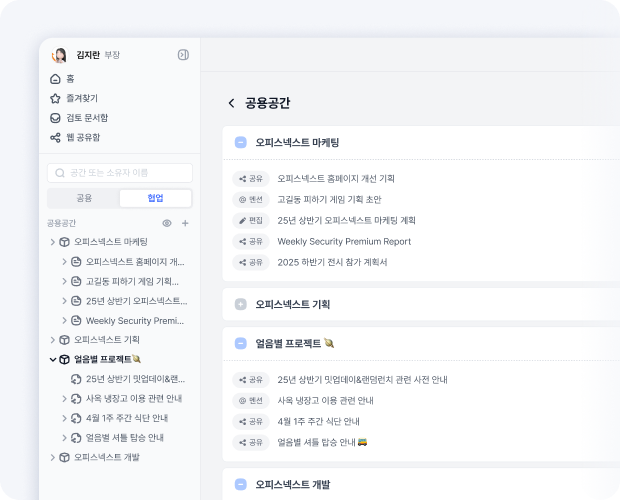This screenshot has width=620, height=500.
Task: Collapse the 오피스넥스트 마케팅 section card
Action: (x=240, y=143)
